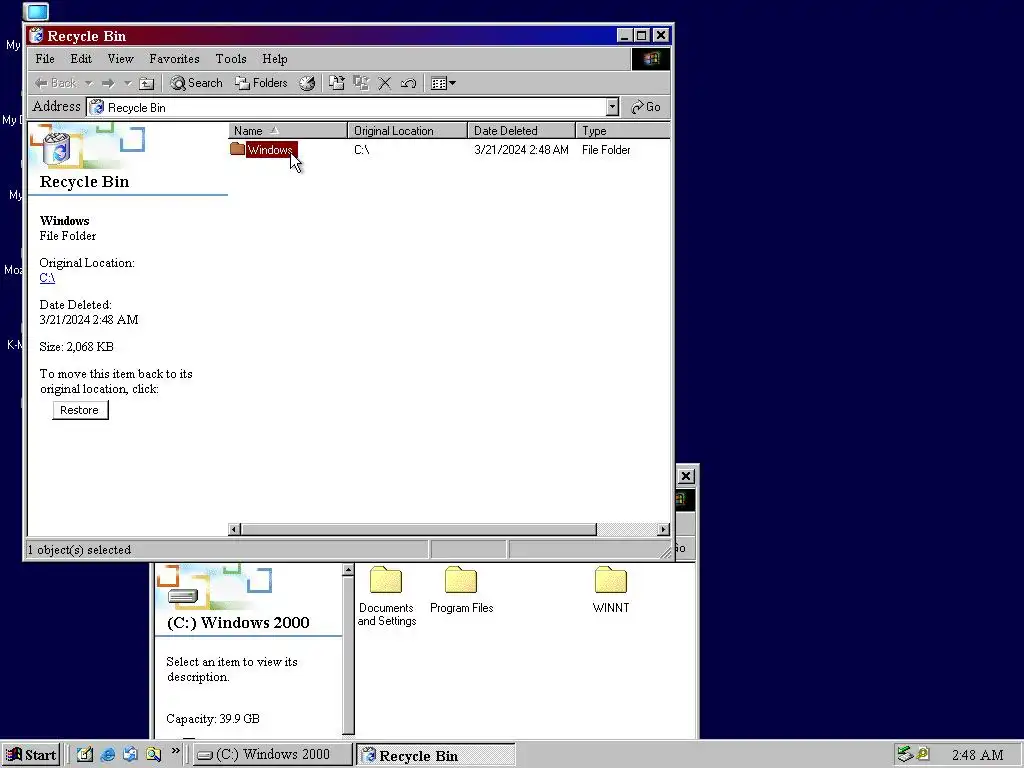Select the deleted Windows folder icon
Image resolution: width=1024 pixels, height=768 pixels.
click(x=238, y=150)
